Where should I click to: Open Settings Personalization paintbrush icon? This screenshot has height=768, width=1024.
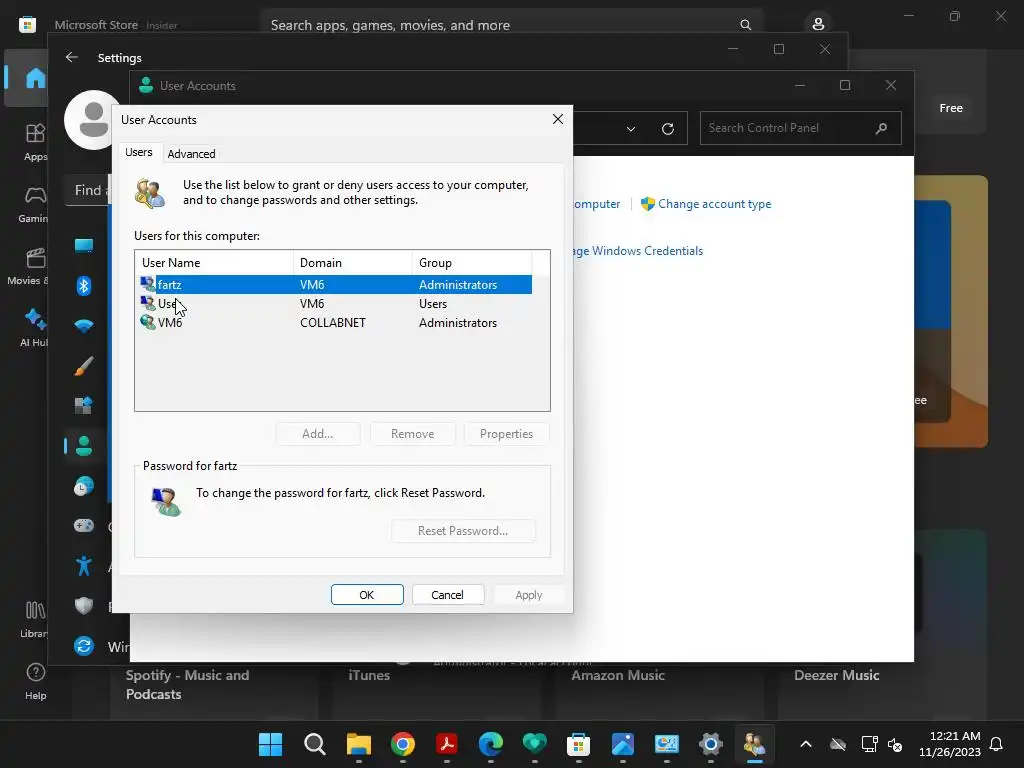click(84, 366)
